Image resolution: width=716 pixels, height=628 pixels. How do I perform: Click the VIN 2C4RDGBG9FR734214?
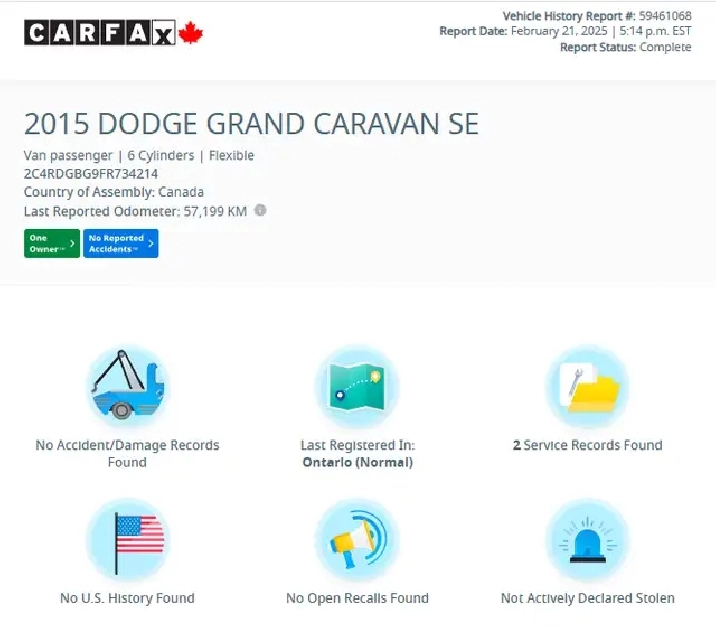tap(91, 174)
